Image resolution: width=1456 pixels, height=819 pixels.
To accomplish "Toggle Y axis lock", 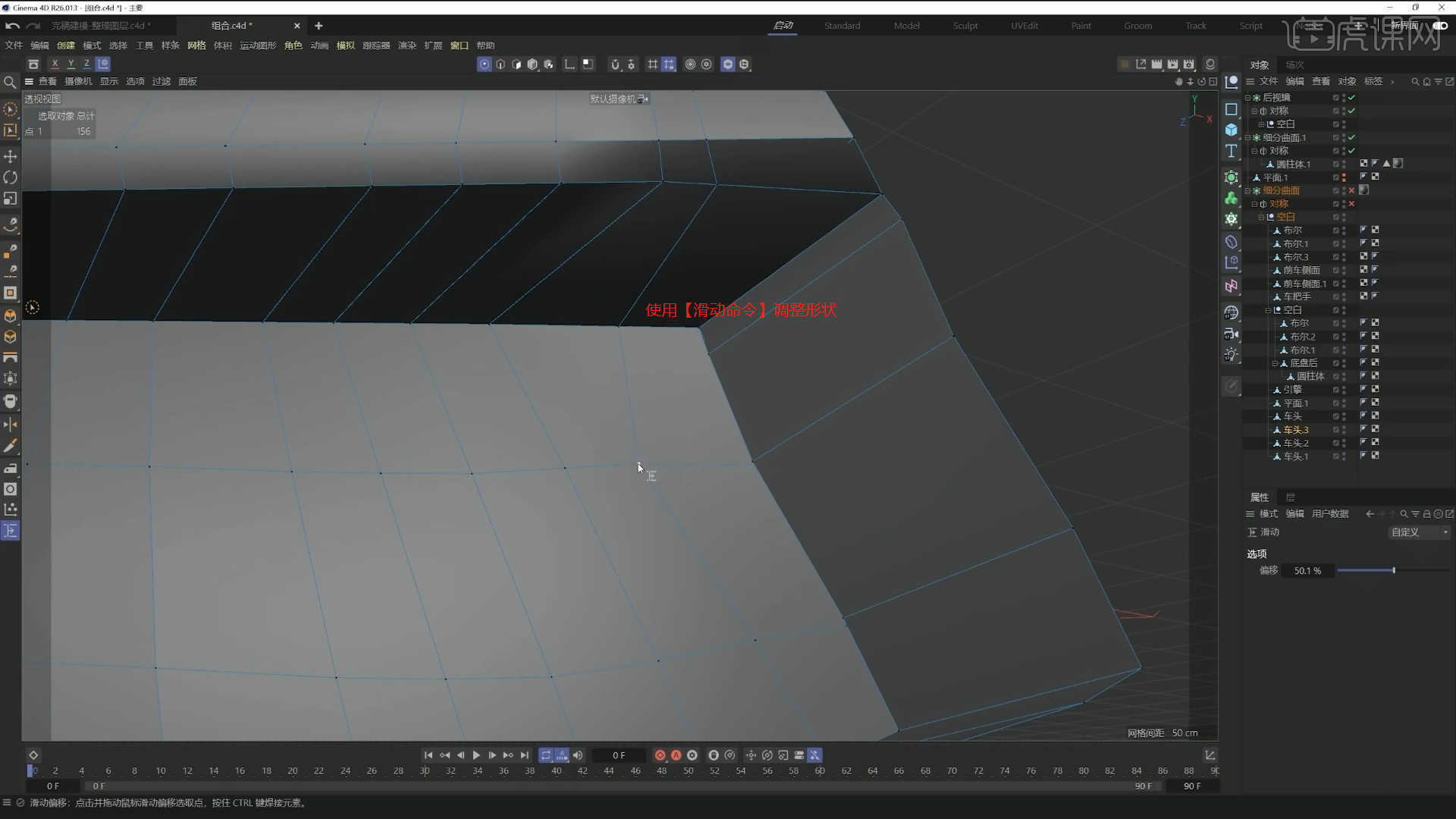I will click(x=71, y=64).
